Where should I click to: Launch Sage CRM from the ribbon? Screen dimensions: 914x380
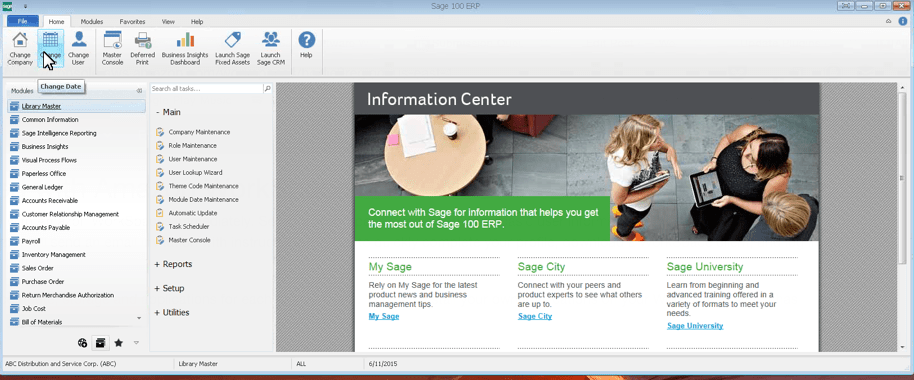click(270, 48)
